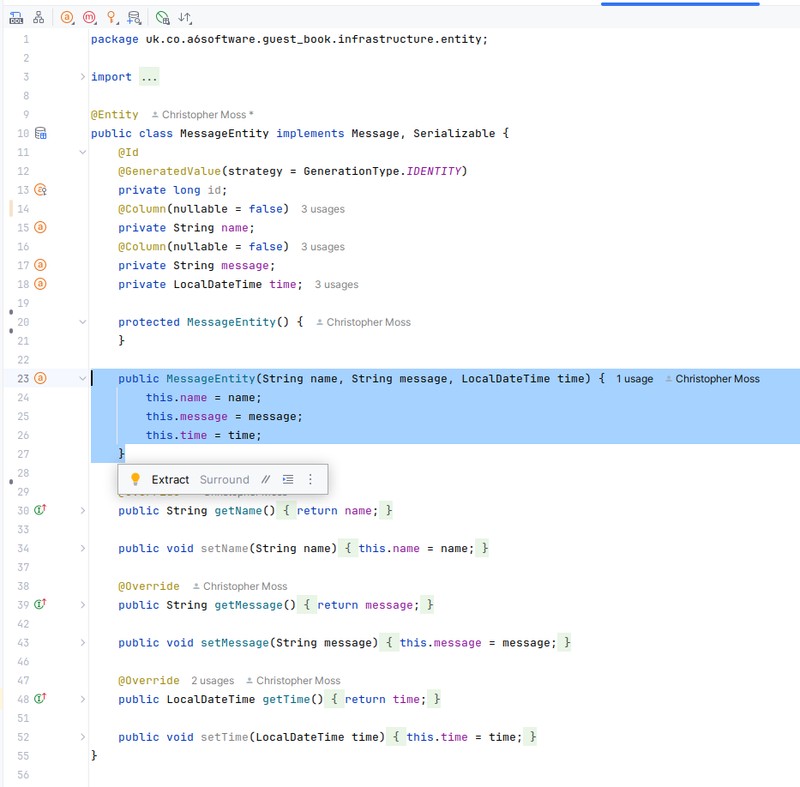
Task: Select the comment (//) option in the popup
Action: [x=265, y=479]
